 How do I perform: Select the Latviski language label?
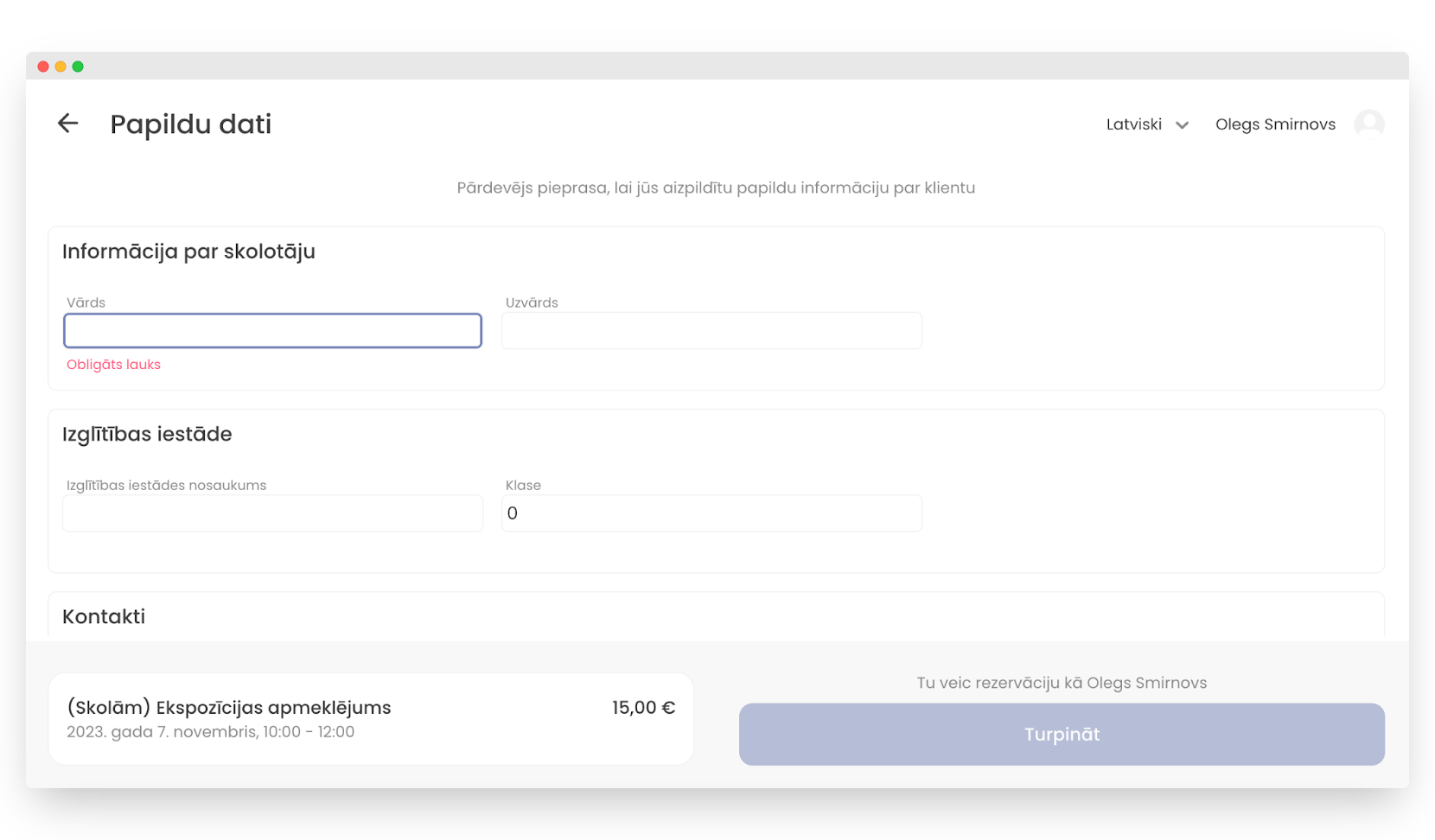point(1133,124)
